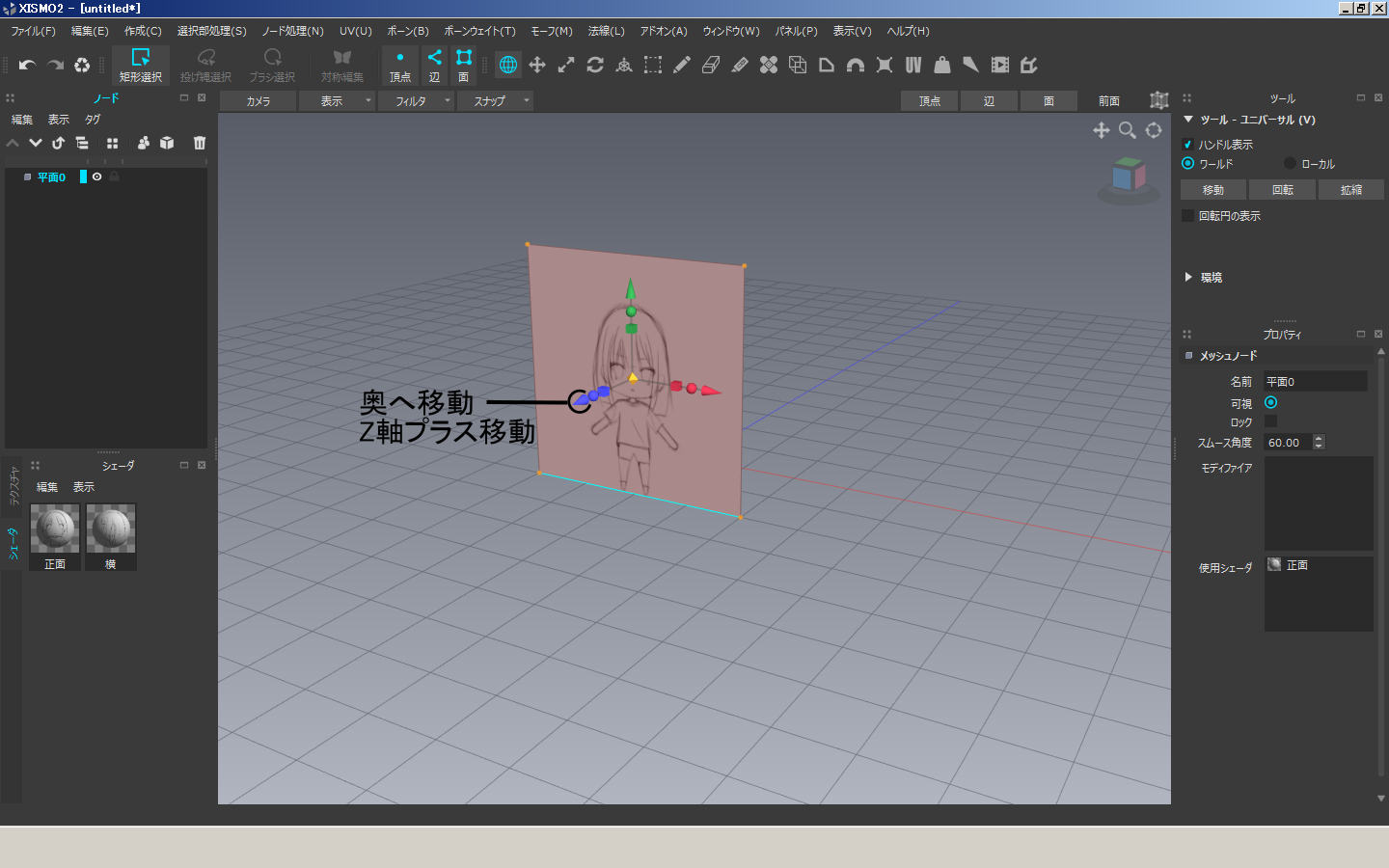Screen dimensions: 1389x868
Task: Open ヘルプ(H) menu
Action: coord(909,31)
